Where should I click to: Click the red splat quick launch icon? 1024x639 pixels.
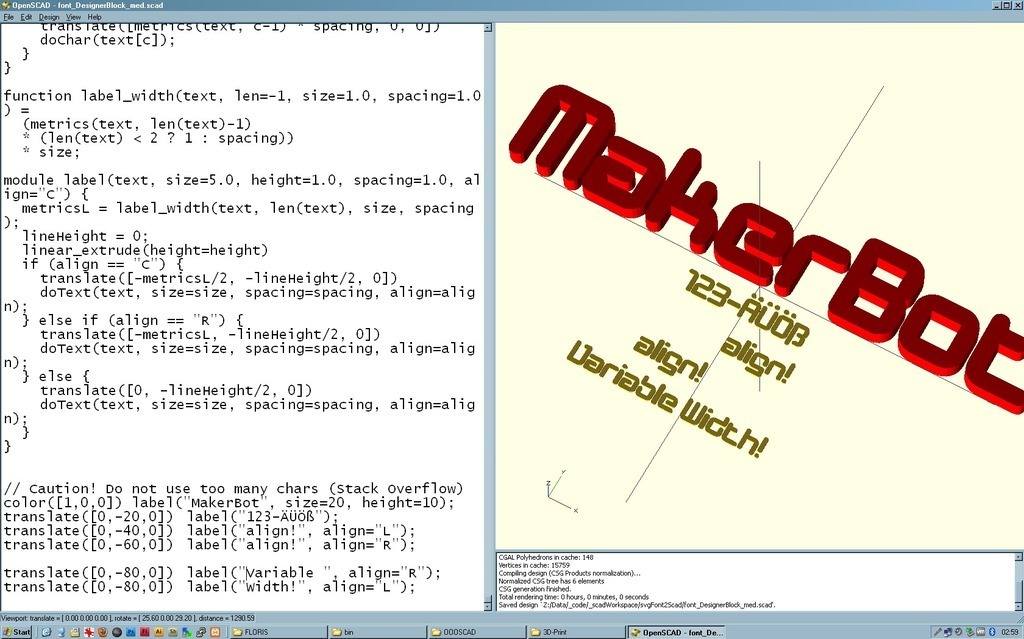coord(89,632)
